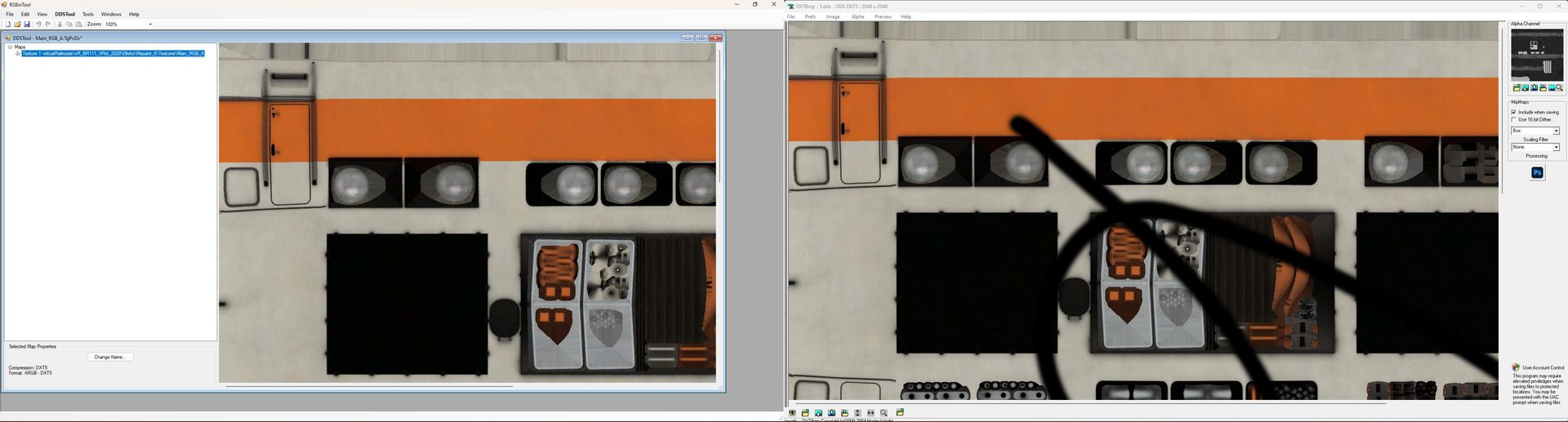Screen dimensions: 1568x422
Task: Open File menu in RSBinTool
Action: [x=10, y=14]
